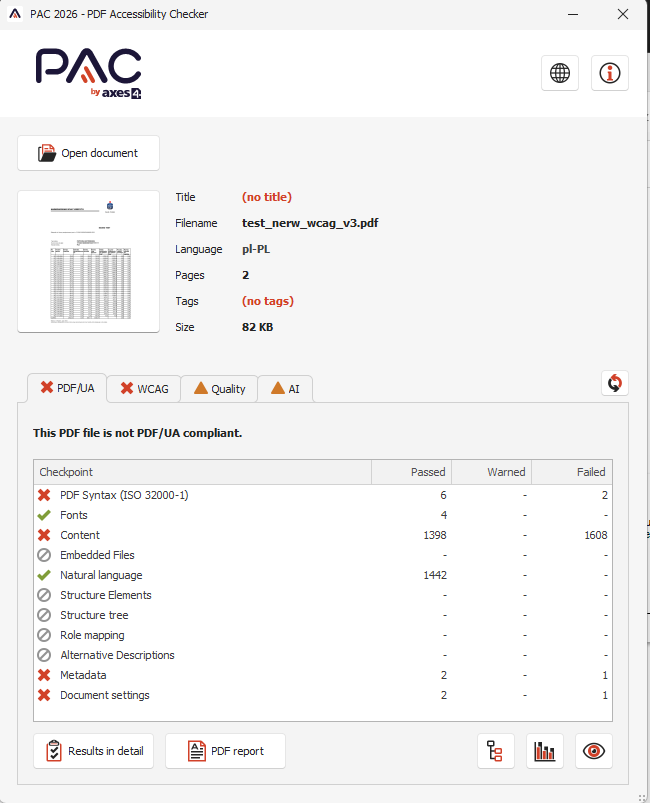The image size is (650, 803).
Task: Click the Content passed count 1398
Action: click(x=435, y=535)
